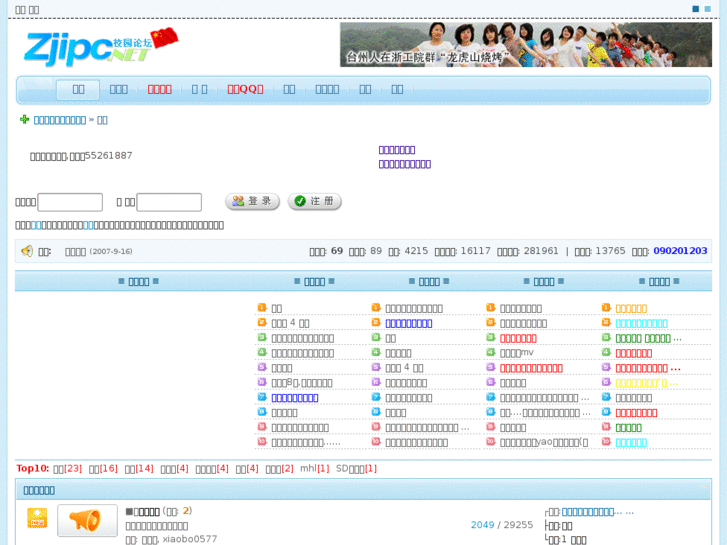Switch to the light blue style square
Screen dimensions: 727x545
click(x=708, y=9)
